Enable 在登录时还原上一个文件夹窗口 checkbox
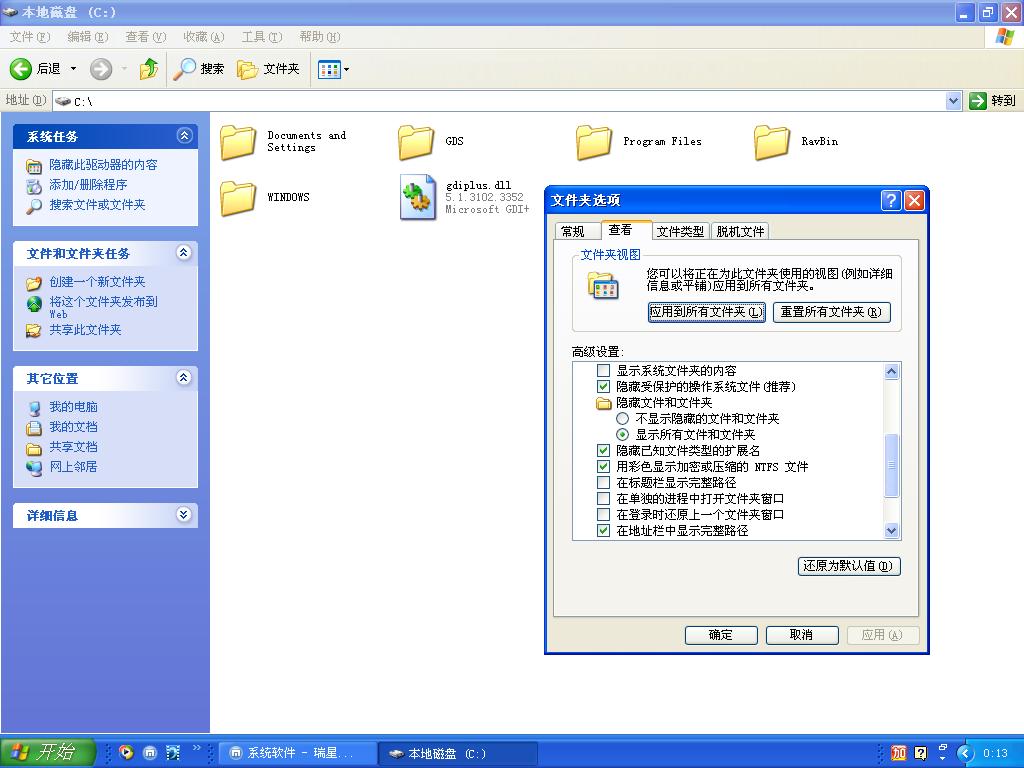Image resolution: width=1024 pixels, height=768 pixels. (x=603, y=515)
